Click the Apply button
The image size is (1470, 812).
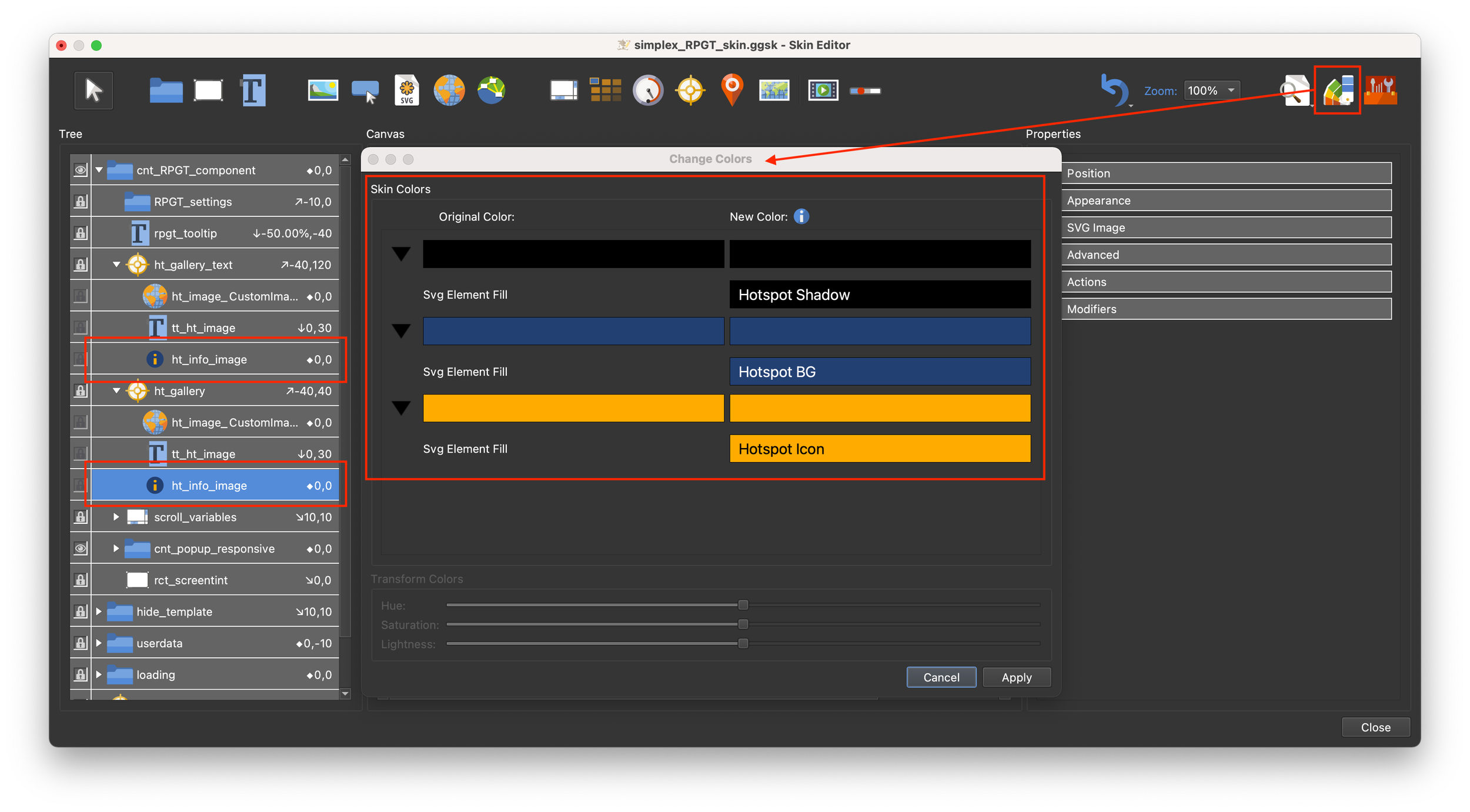(1016, 677)
